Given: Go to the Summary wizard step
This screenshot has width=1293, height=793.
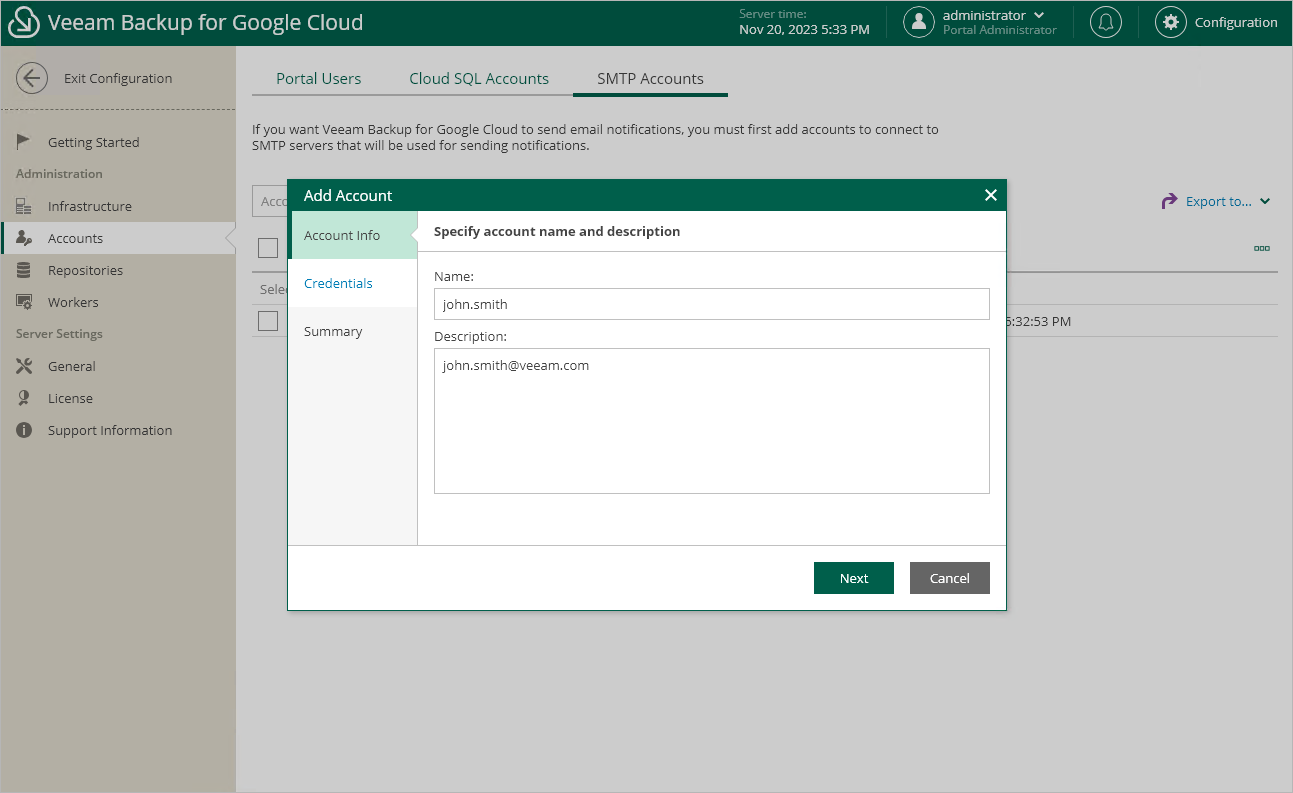Looking at the screenshot, I should coord(352,331).
